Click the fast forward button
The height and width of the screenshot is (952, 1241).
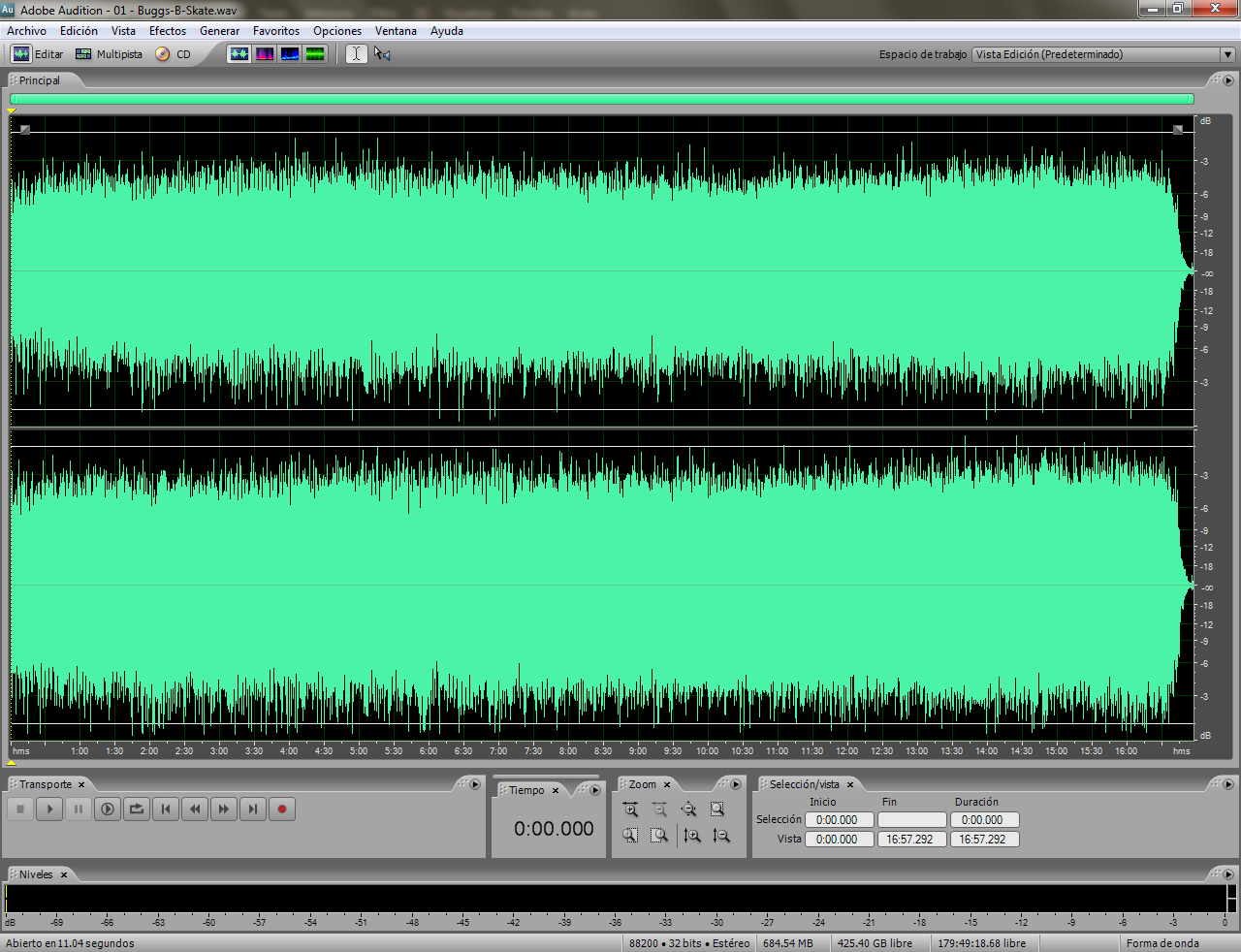tap(224, 809)
